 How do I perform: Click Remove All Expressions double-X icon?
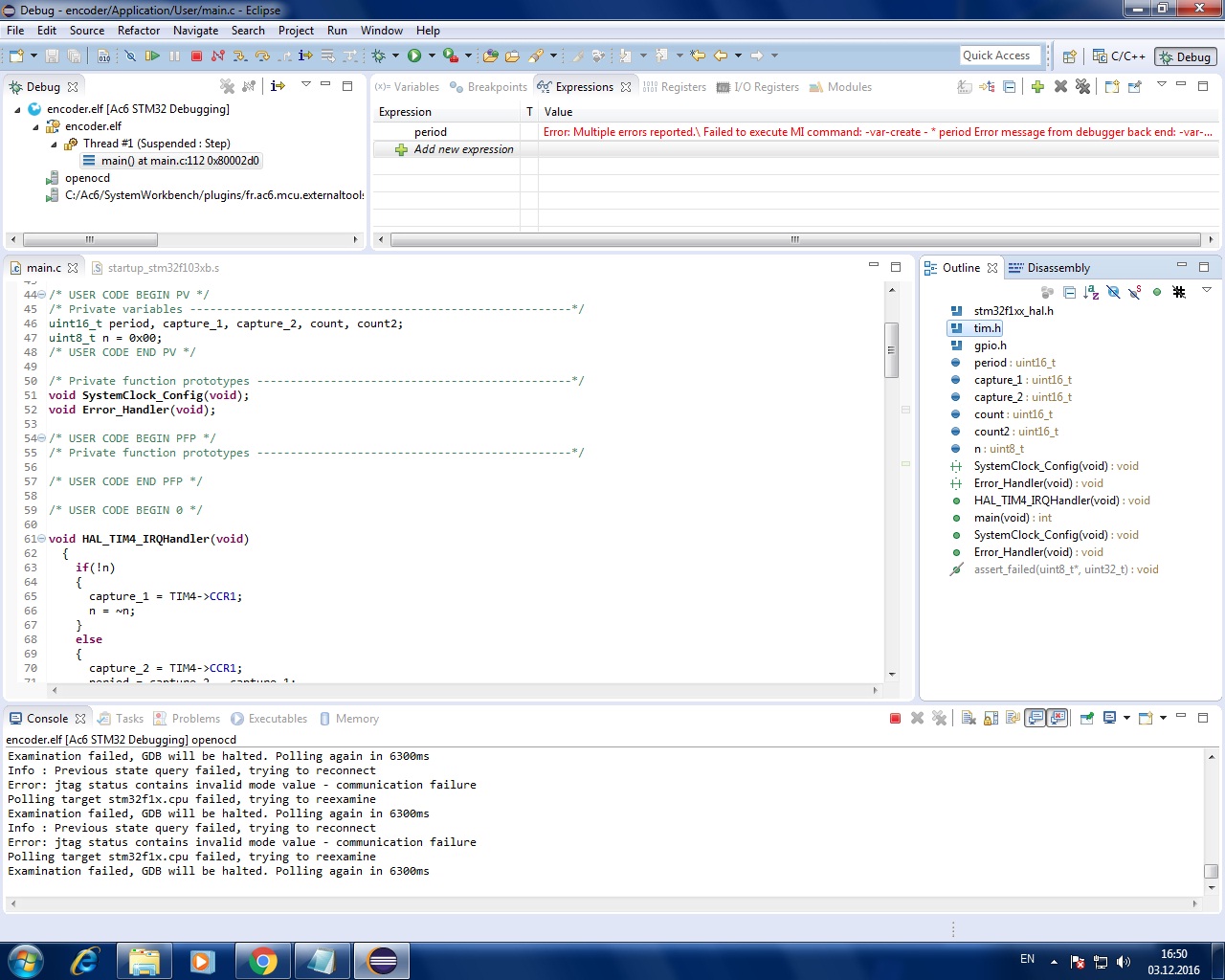(x=1082, y=87)
